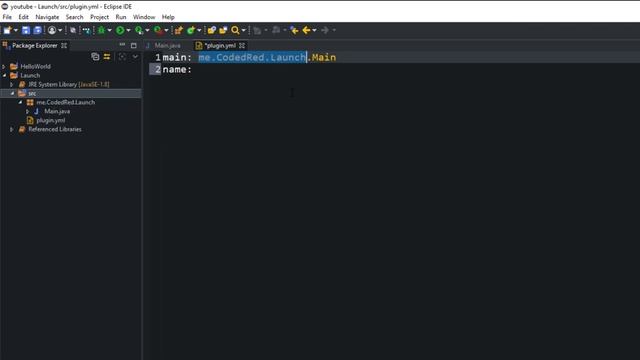Select Main.java in Package Explorer

57,111
